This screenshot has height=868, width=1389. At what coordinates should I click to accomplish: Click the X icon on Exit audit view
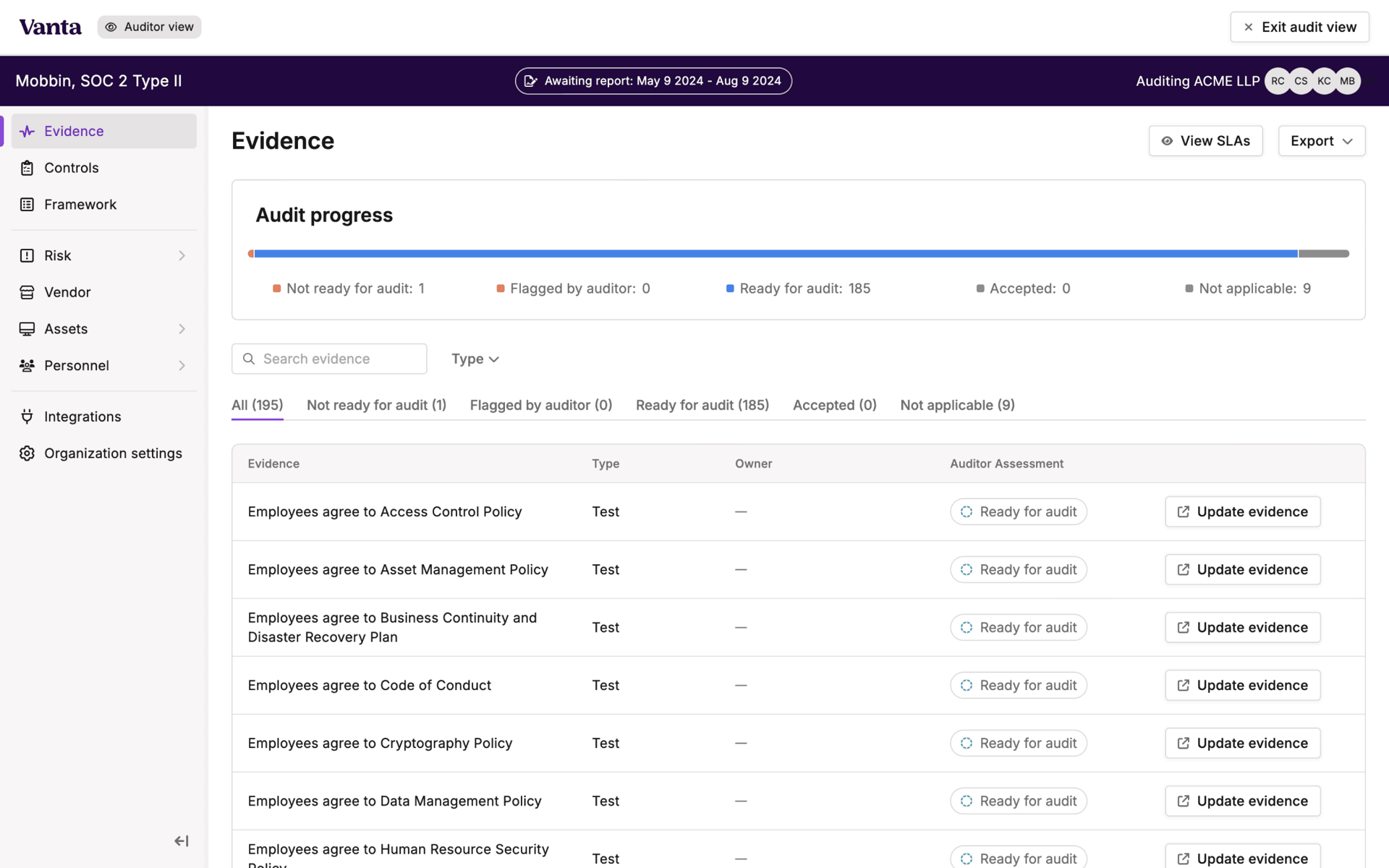pyautogui.click(x=1248, y=27)
